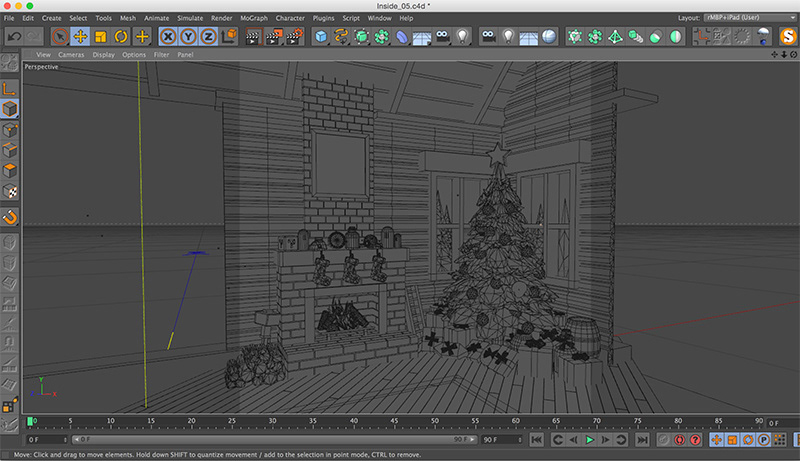Toggle position keyframe recording icon
Image resolution: width=800 pixels, height=461 pixels.
[x=716, y=440]
